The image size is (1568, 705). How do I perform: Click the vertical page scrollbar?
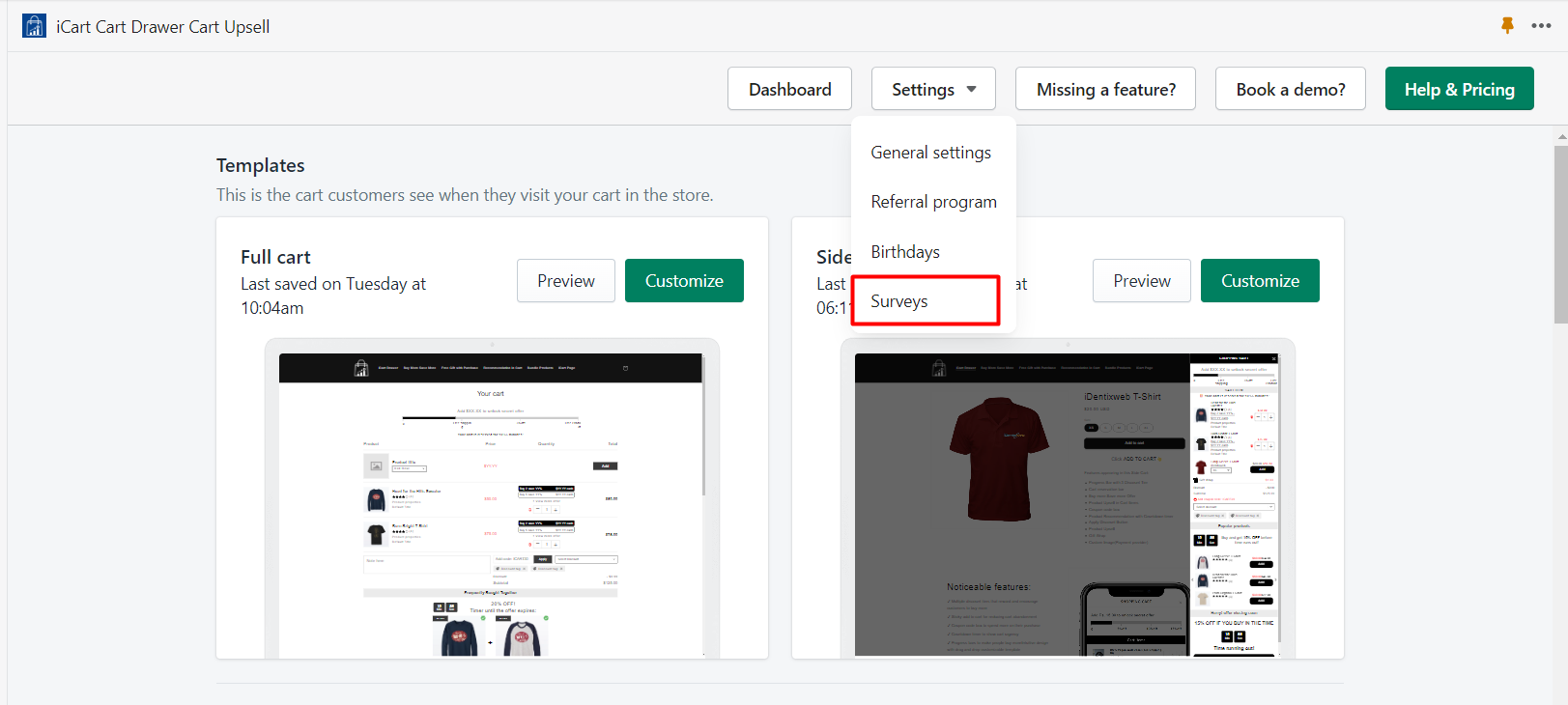coord(1560,235)
